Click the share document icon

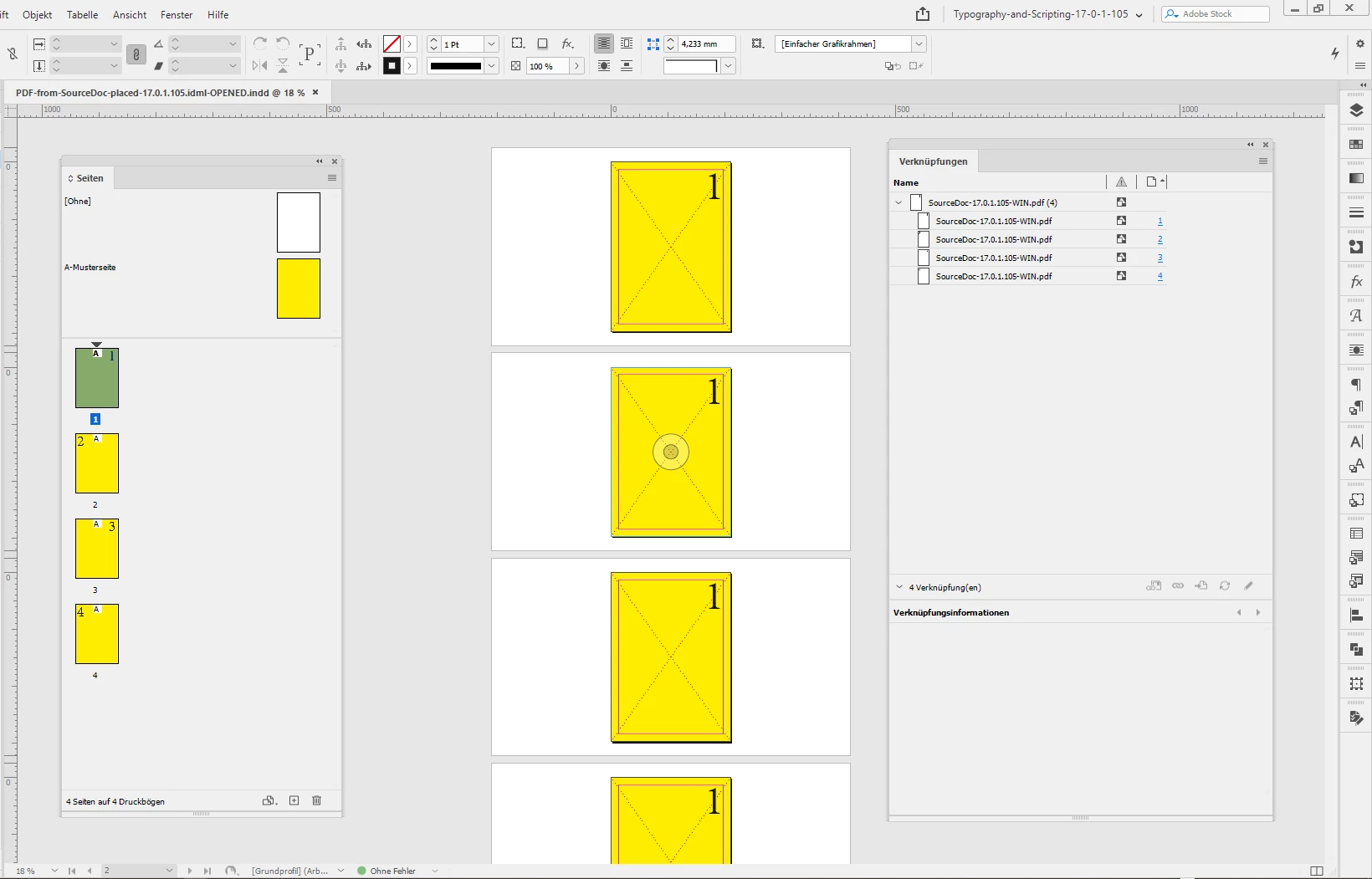pos(923,14)
